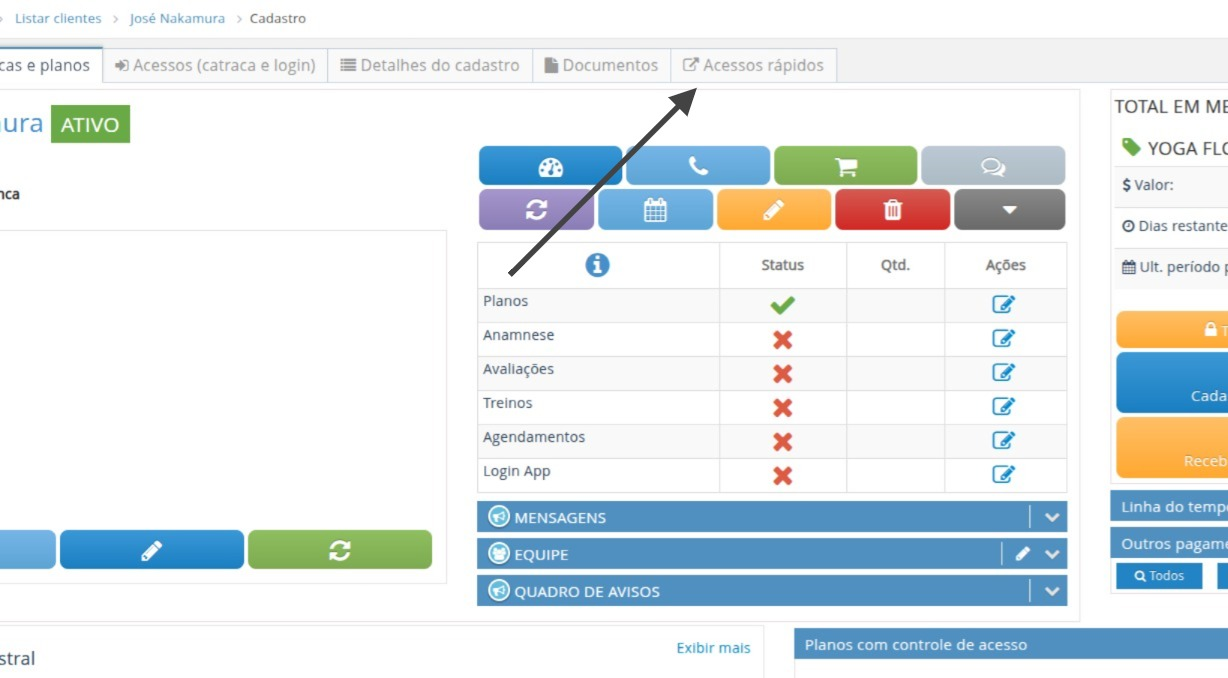Click the blue dashboard gauge icon button
The height and width of the screenshot is (678, 1228).
point(550,166)
